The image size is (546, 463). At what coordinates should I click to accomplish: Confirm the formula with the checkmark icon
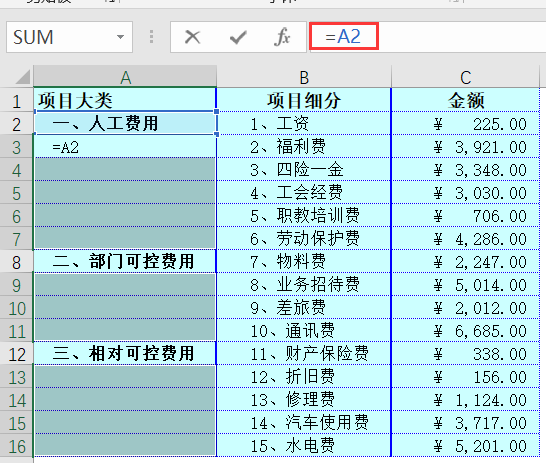pos(238,37)
